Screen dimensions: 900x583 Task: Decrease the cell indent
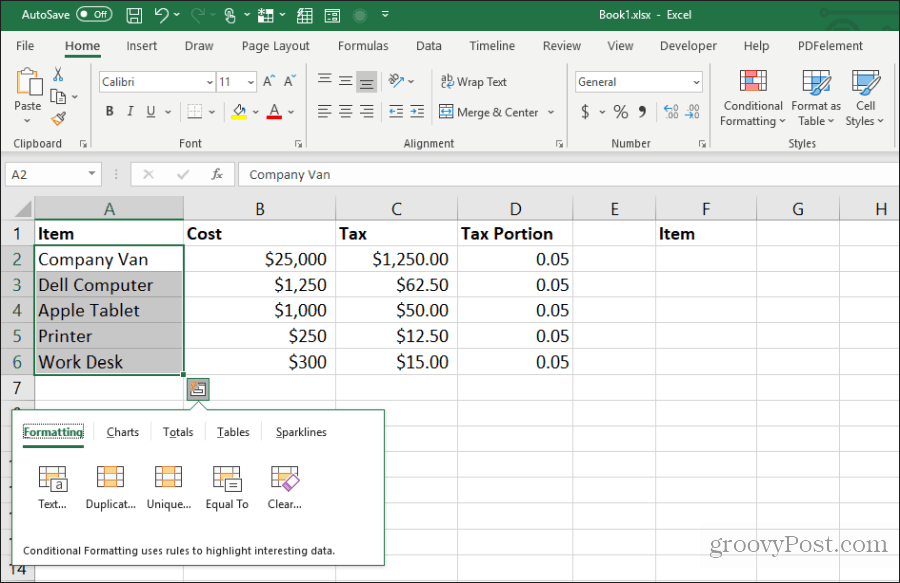pos(396,111)
